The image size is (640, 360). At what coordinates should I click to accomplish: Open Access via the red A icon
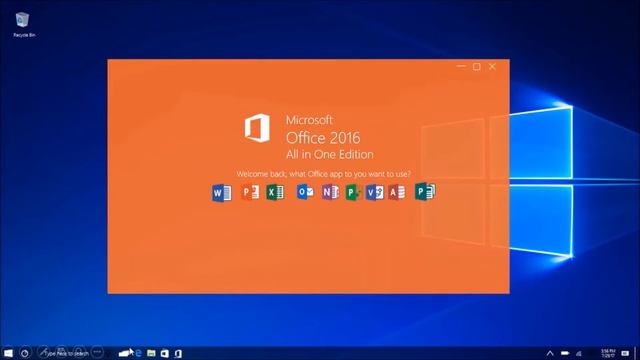[x=396, y=192]
